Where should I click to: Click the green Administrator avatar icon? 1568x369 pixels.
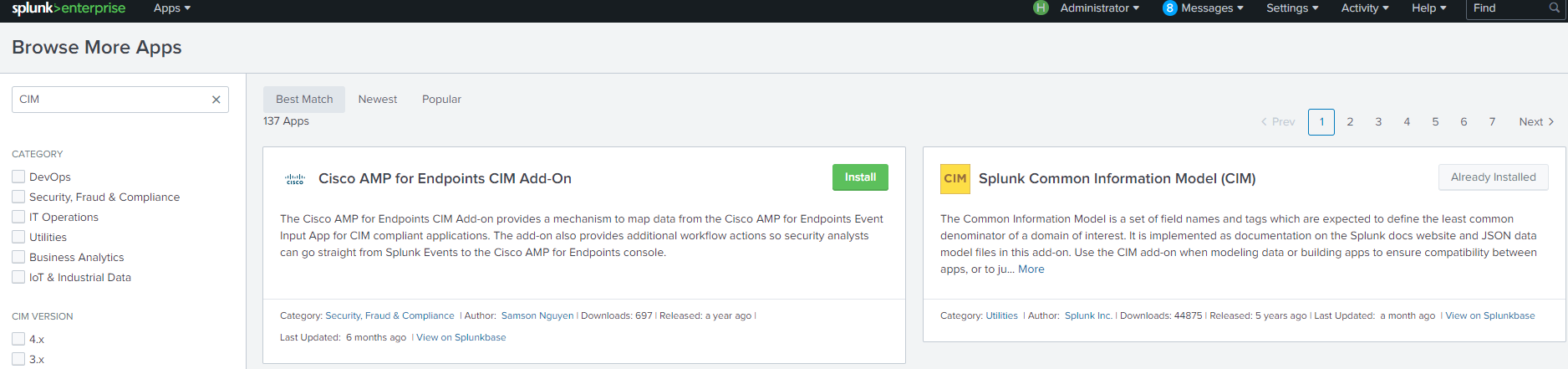tap(1041, 8)
